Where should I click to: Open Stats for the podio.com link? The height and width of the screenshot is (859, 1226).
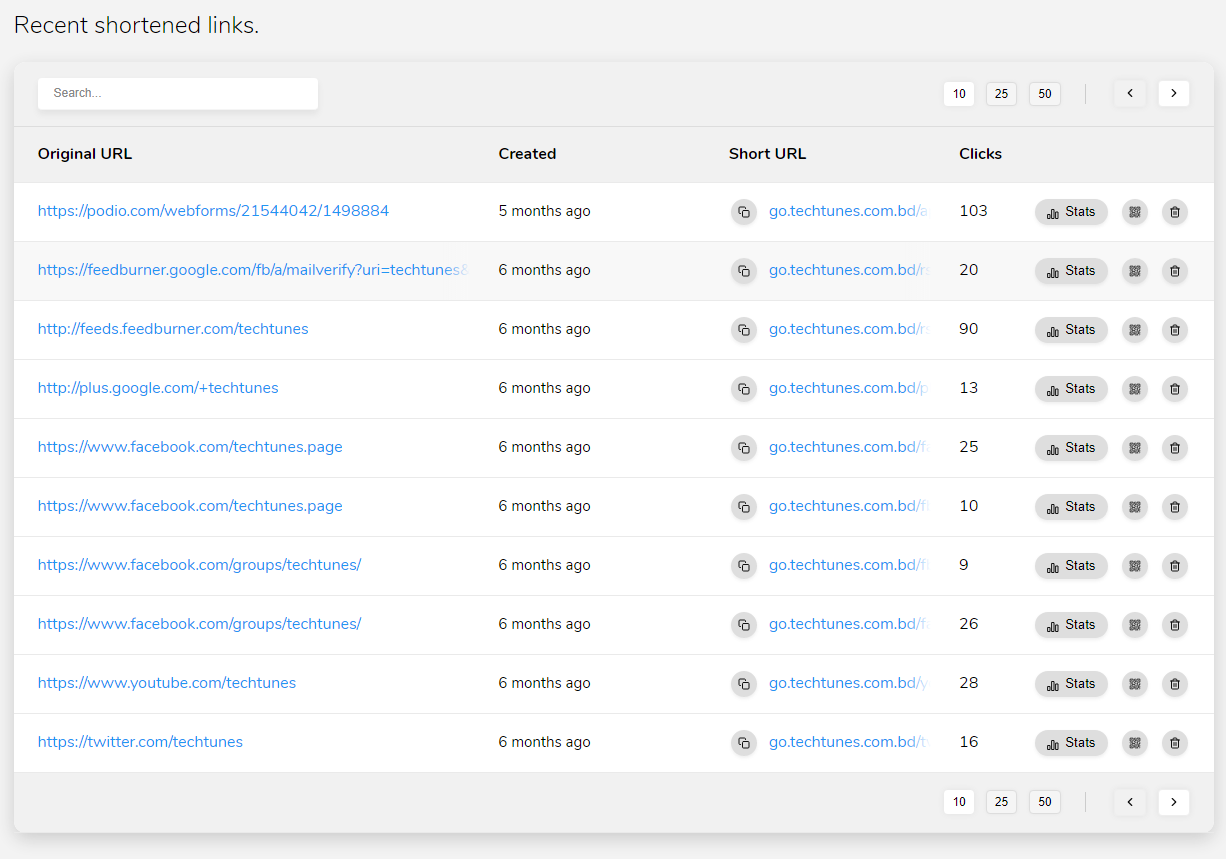[1070, 212]
